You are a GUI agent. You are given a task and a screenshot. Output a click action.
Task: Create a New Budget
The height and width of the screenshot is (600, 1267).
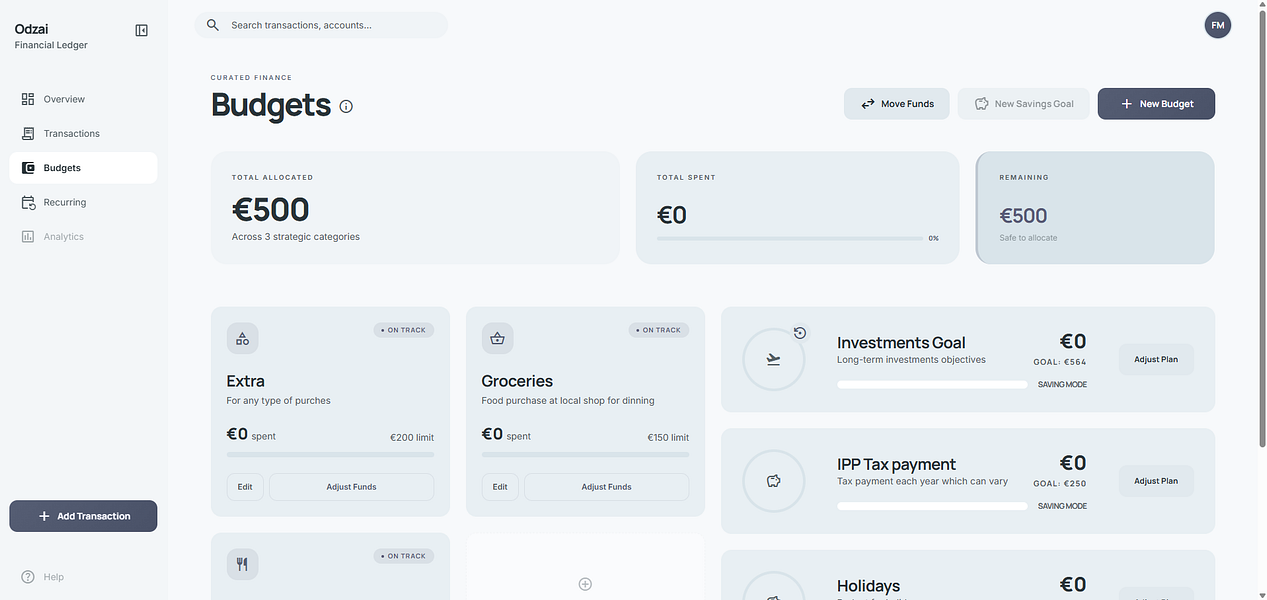(x=1156, y=104)
